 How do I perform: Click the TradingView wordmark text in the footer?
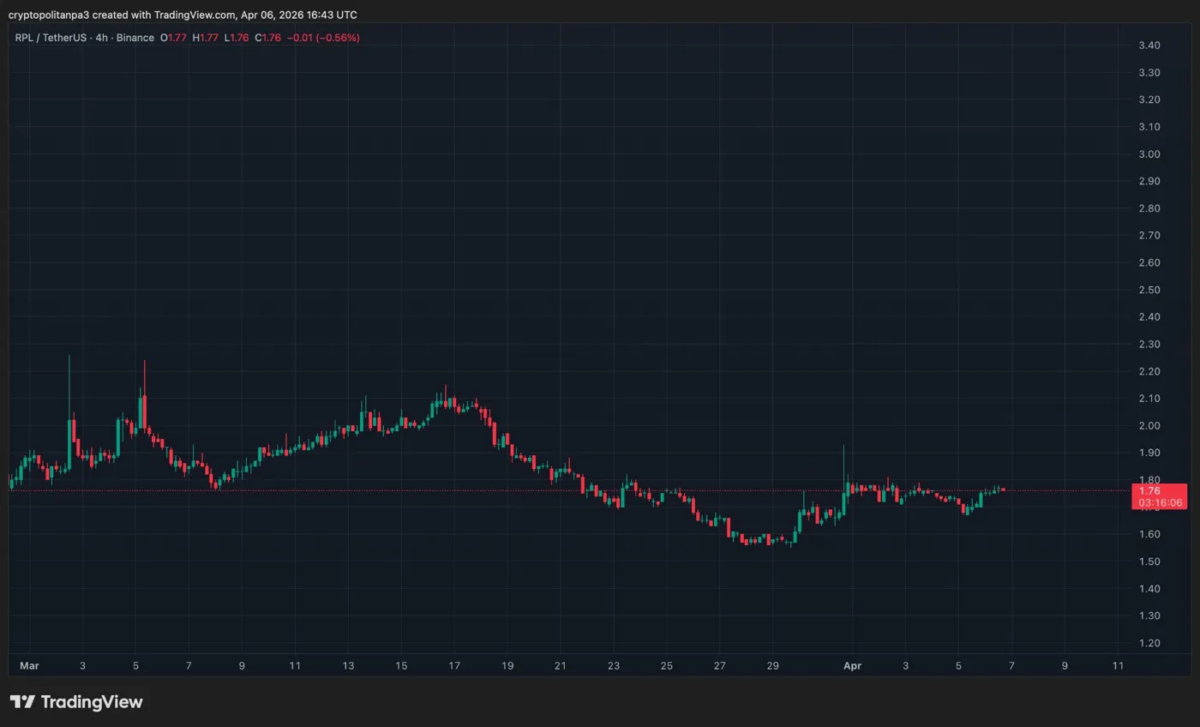coord(89,702)
